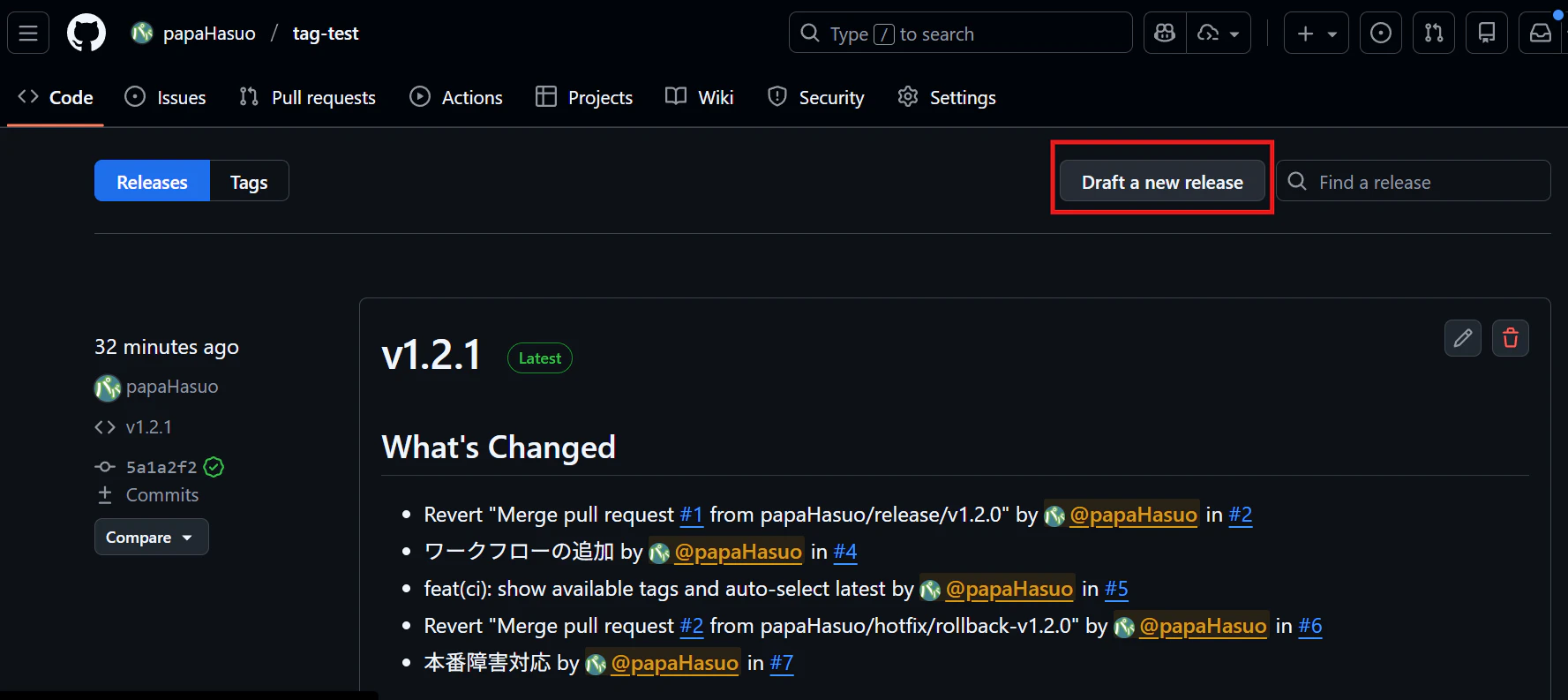The image size is (1568, 700).
Task: Open the Repositories icon in header
Action: click(1487, 34)
